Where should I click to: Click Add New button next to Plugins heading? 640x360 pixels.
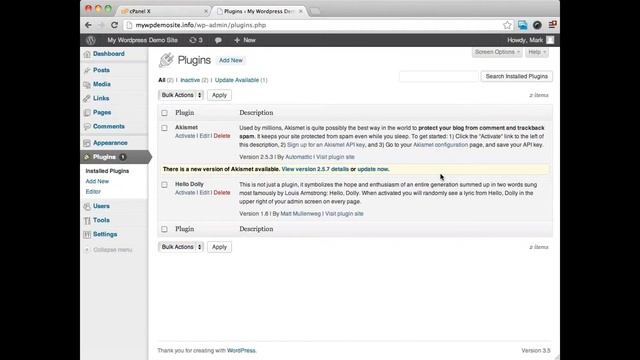(231, 60)
